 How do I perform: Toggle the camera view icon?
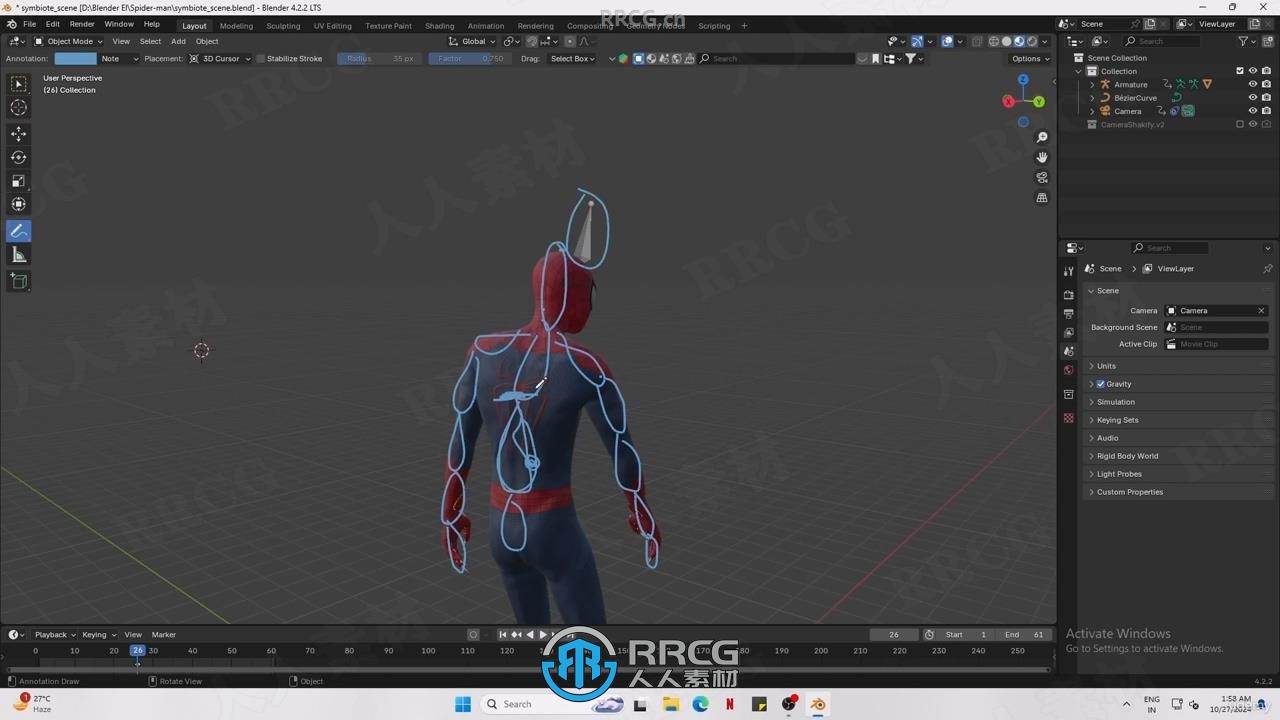1042,178
